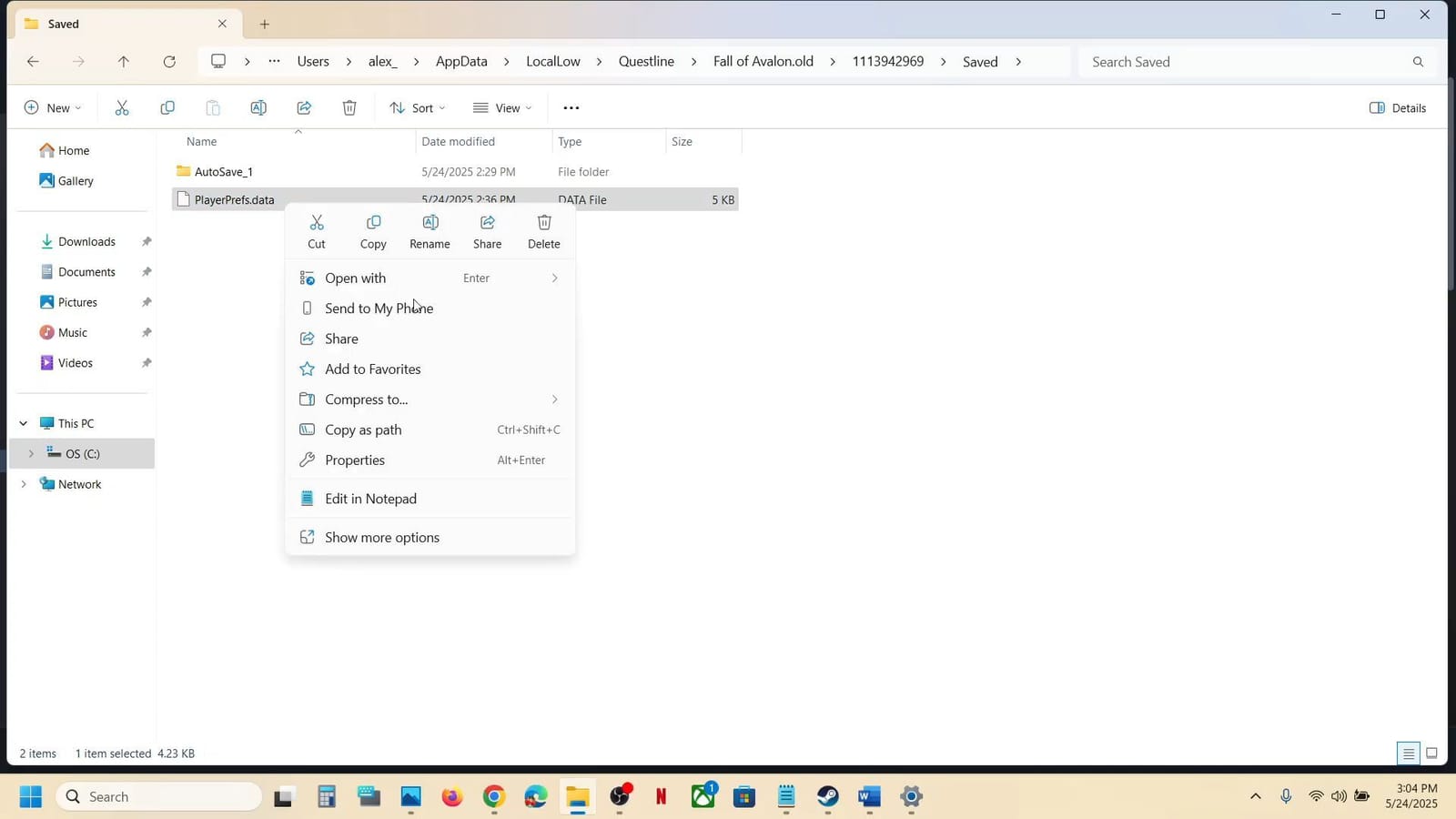
Task: Click the Copy icon in the context menu
Action: point(372,231)
